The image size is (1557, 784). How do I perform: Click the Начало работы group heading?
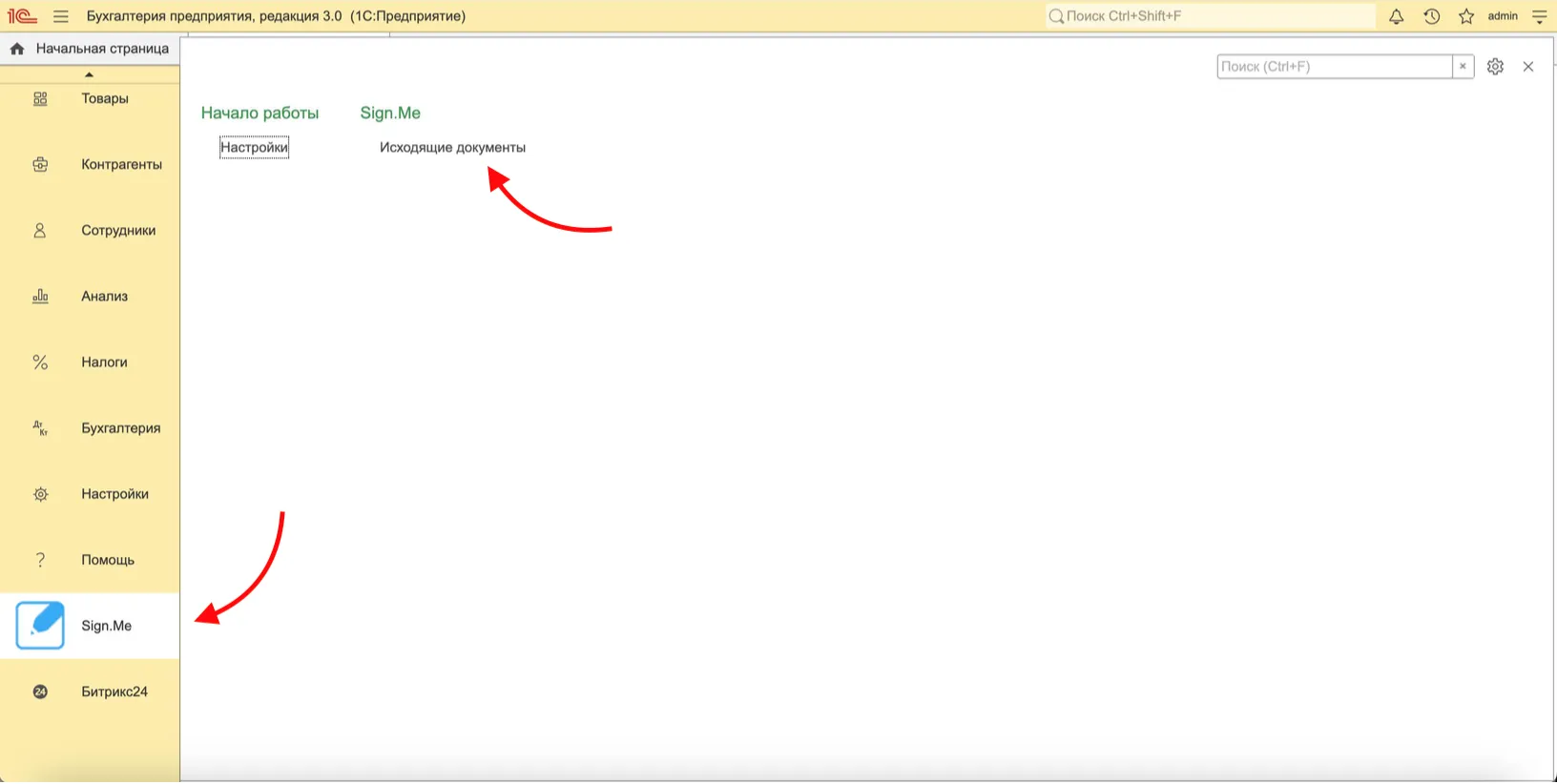click(259, 113)
